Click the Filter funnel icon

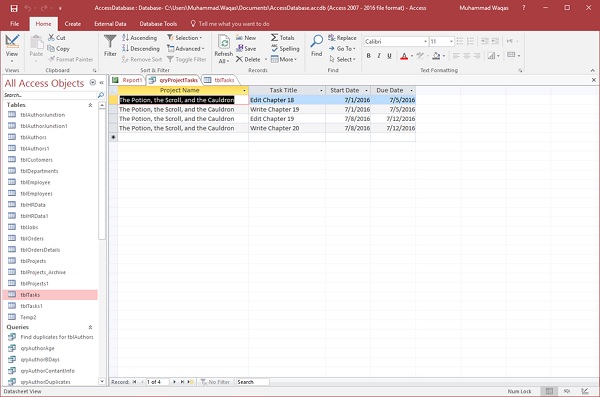coord(110,42)
